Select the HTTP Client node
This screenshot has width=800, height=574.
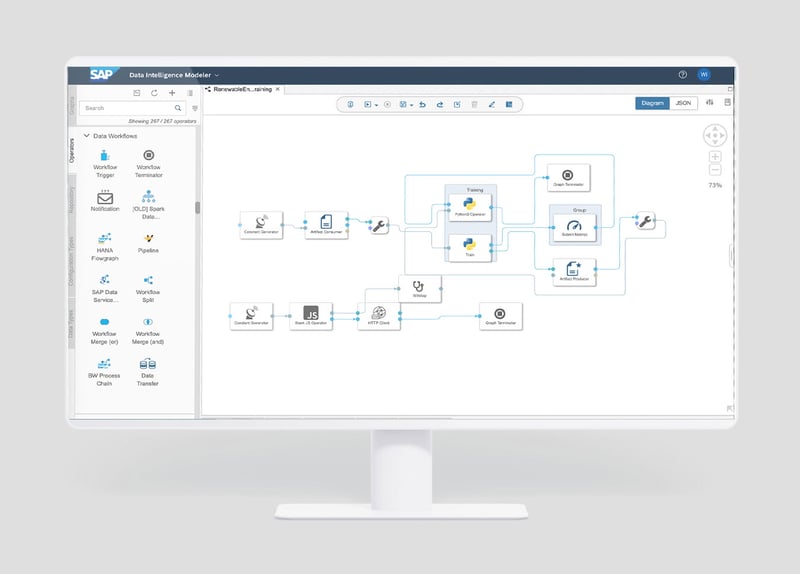(x=379, y=316)
